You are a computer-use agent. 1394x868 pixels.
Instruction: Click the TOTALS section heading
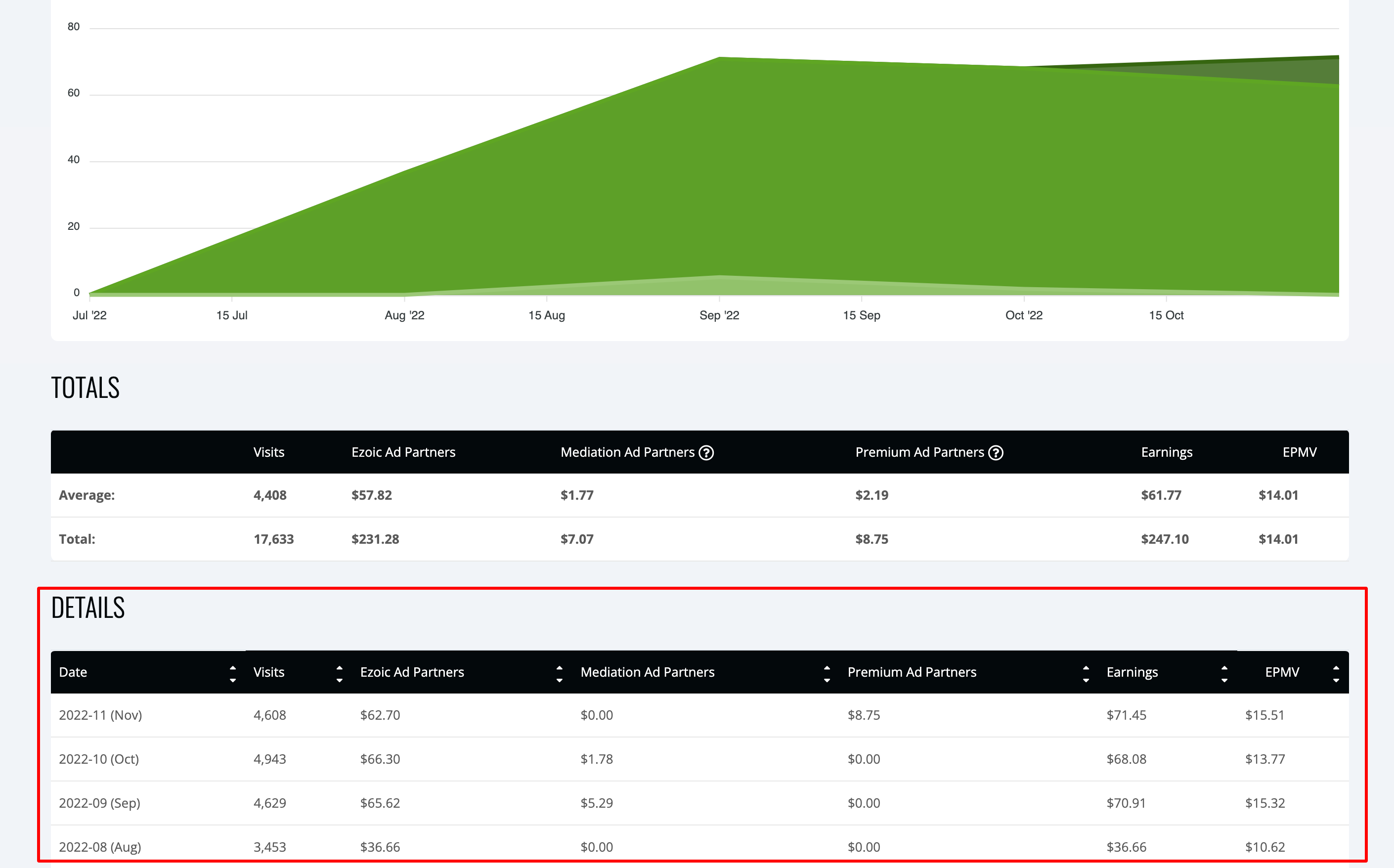pos(85,388)
